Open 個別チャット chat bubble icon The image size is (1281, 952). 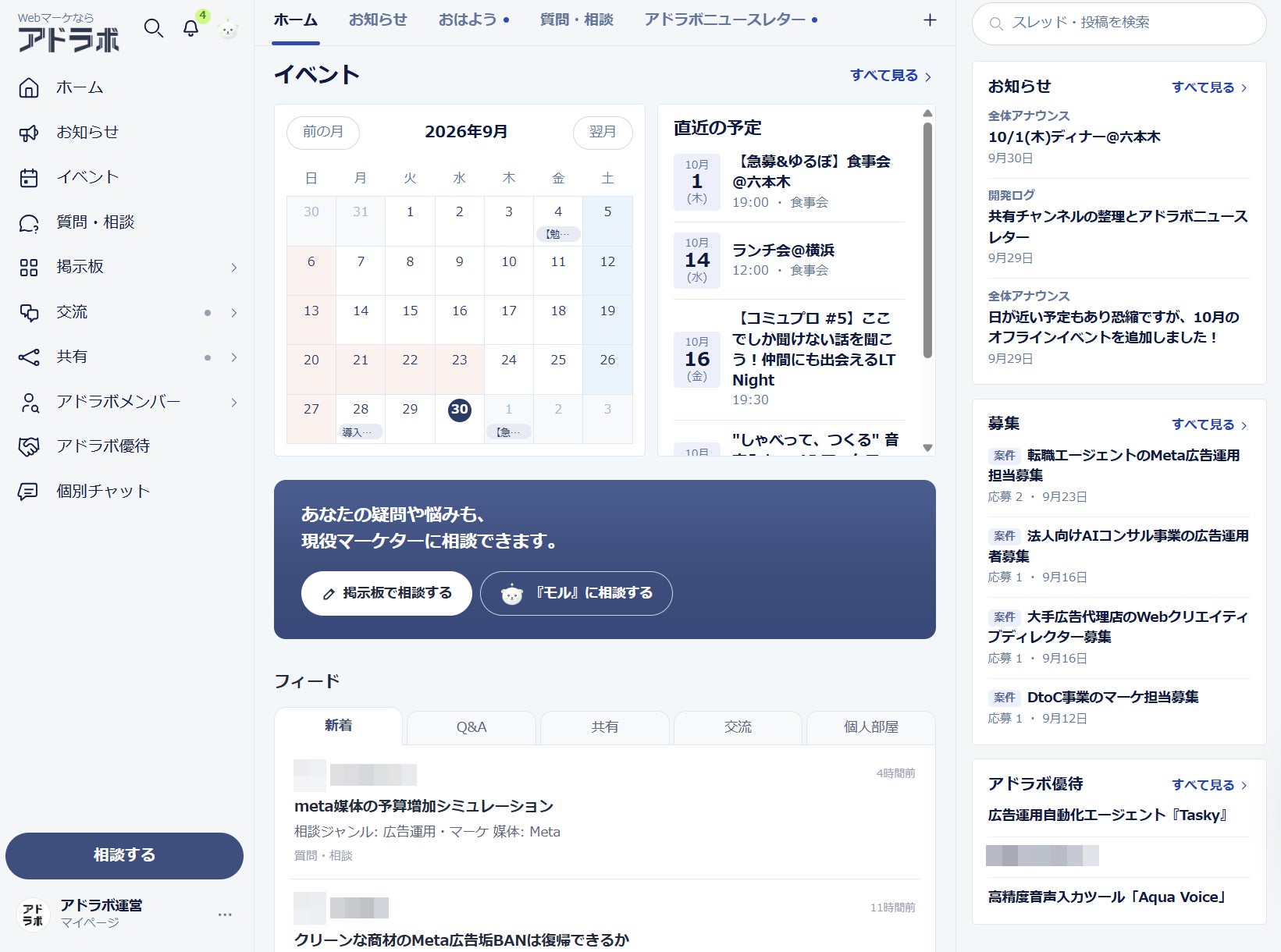29,492
